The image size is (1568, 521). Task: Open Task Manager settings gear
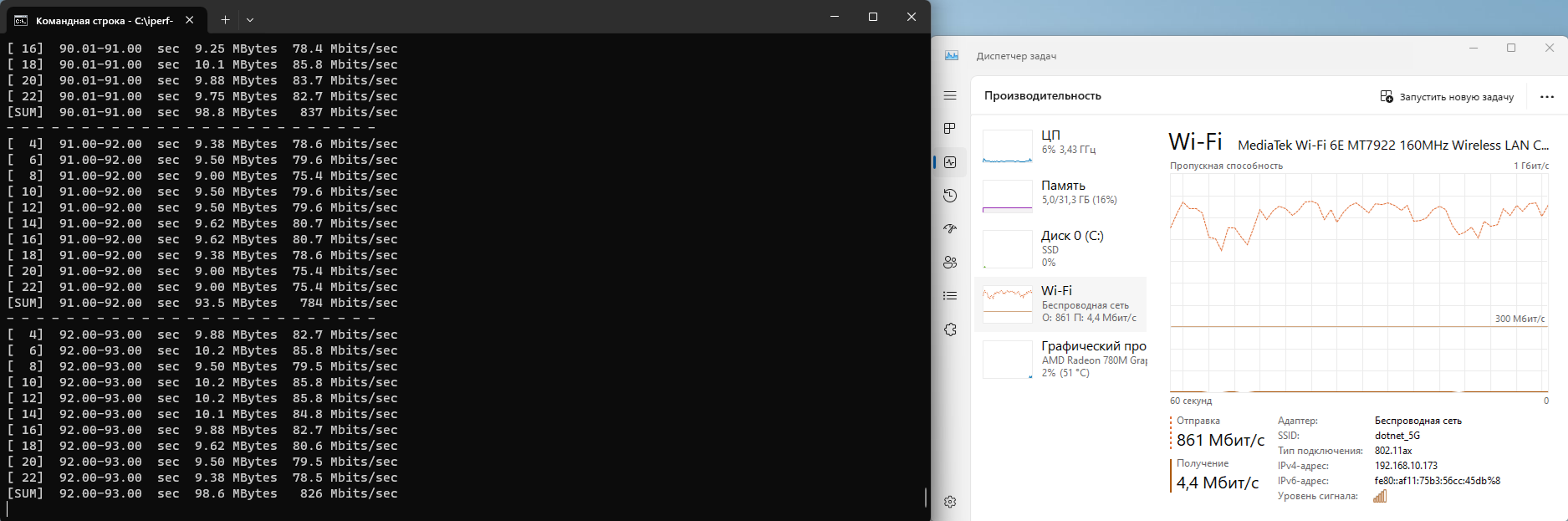pyautogui.click(x=950, y=502)
